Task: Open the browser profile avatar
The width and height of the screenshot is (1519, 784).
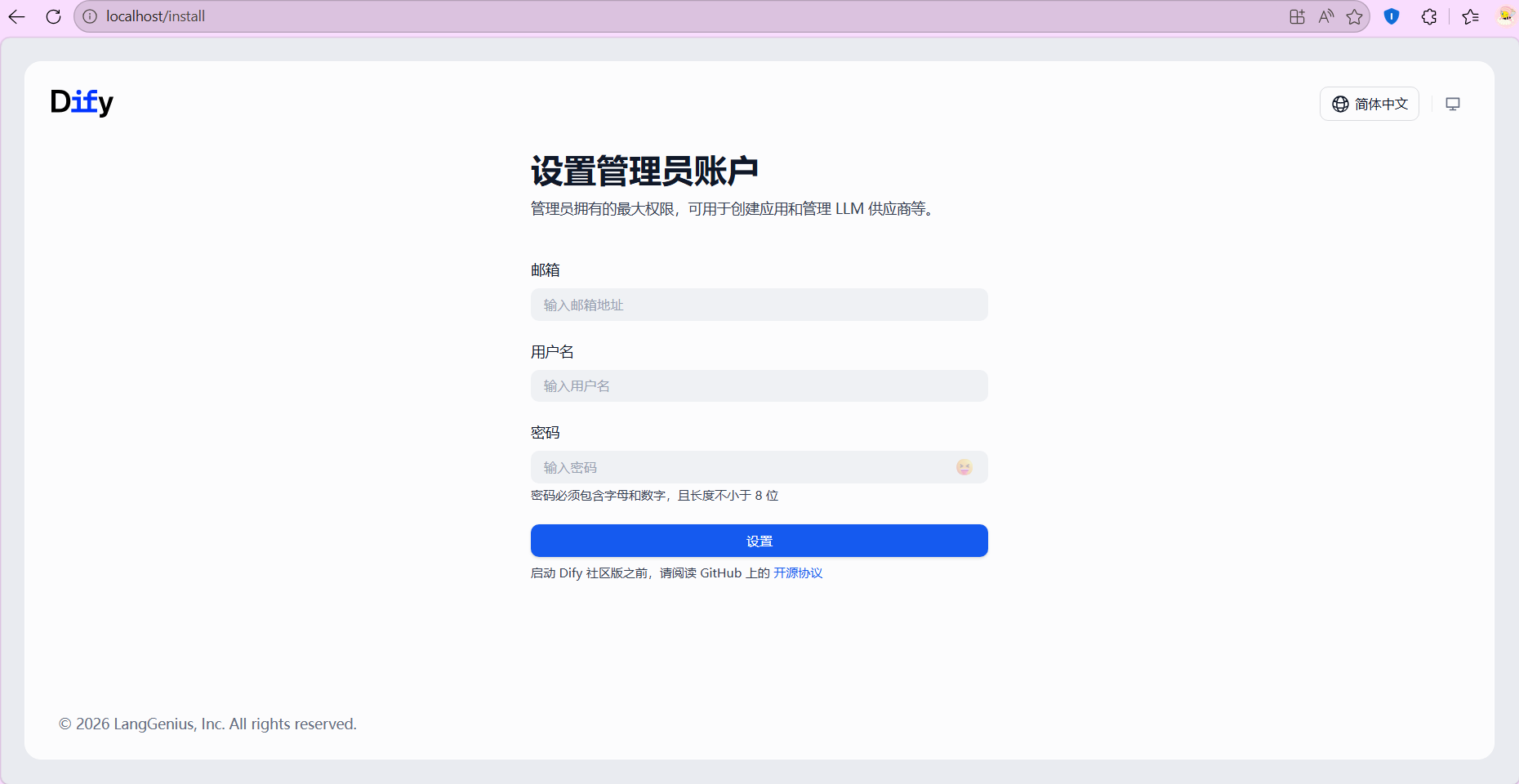Action: [x=1506, y=16]
